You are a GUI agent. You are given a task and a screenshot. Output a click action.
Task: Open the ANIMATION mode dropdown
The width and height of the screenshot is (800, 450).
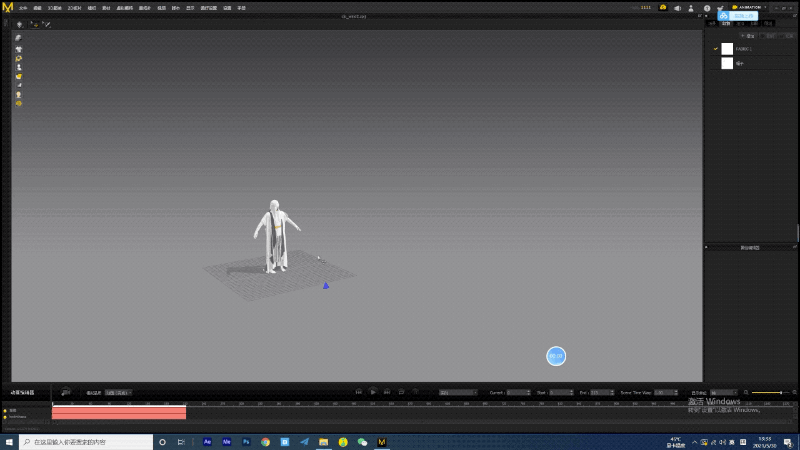pos(749,8)
